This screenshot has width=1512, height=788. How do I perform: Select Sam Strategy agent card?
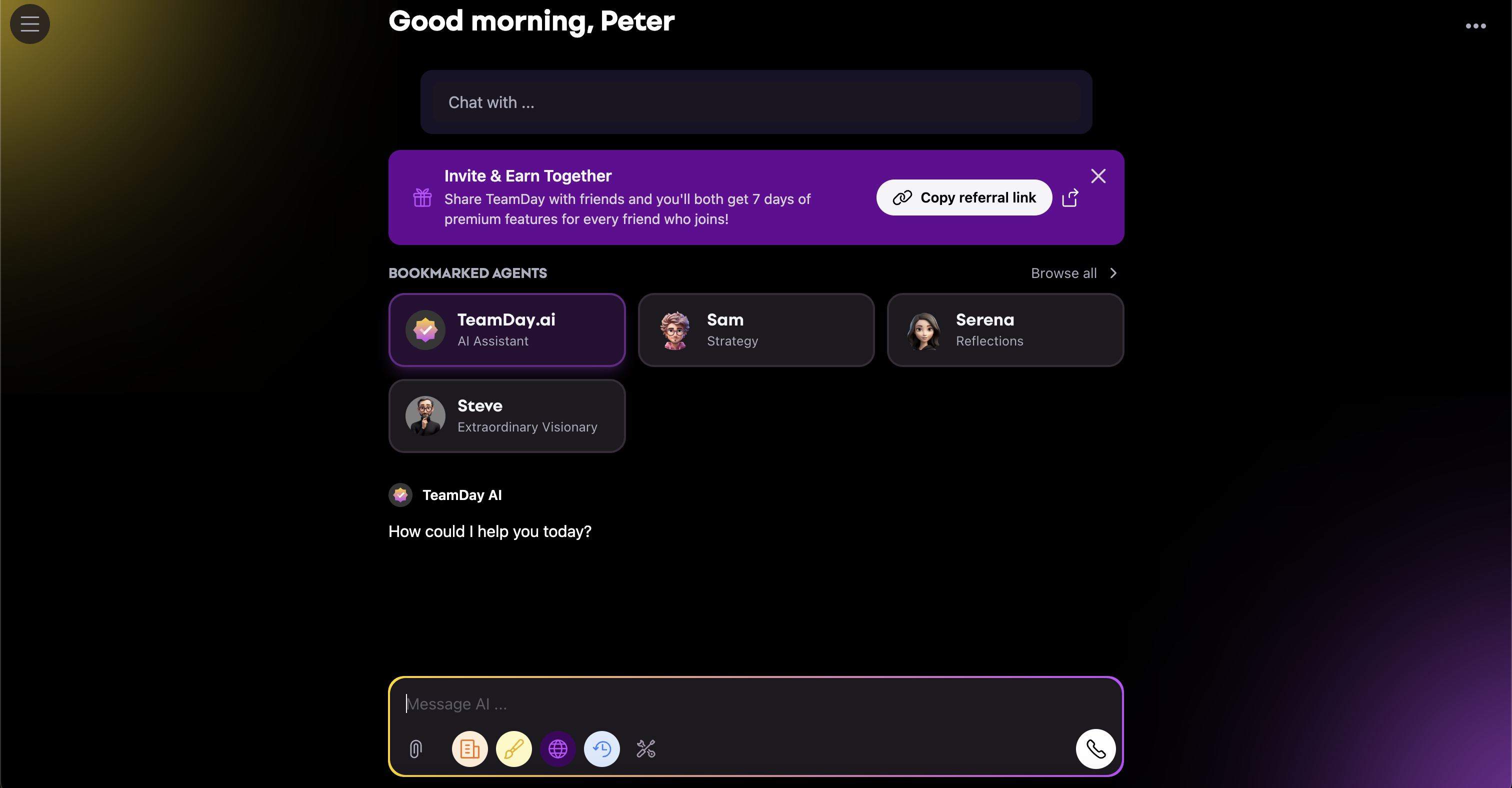756,328
